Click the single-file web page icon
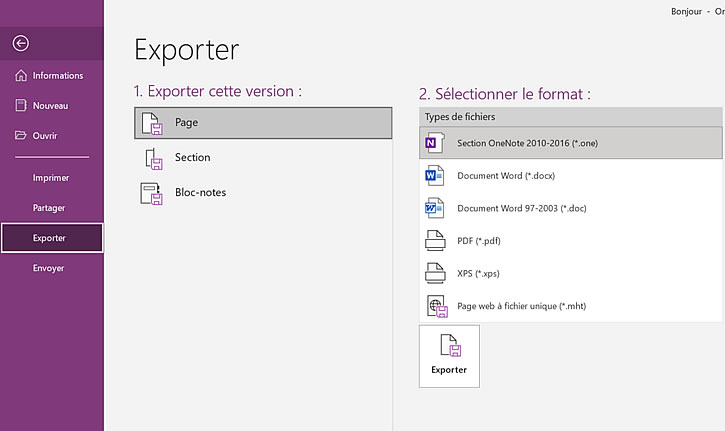 [x=435, y=306]
